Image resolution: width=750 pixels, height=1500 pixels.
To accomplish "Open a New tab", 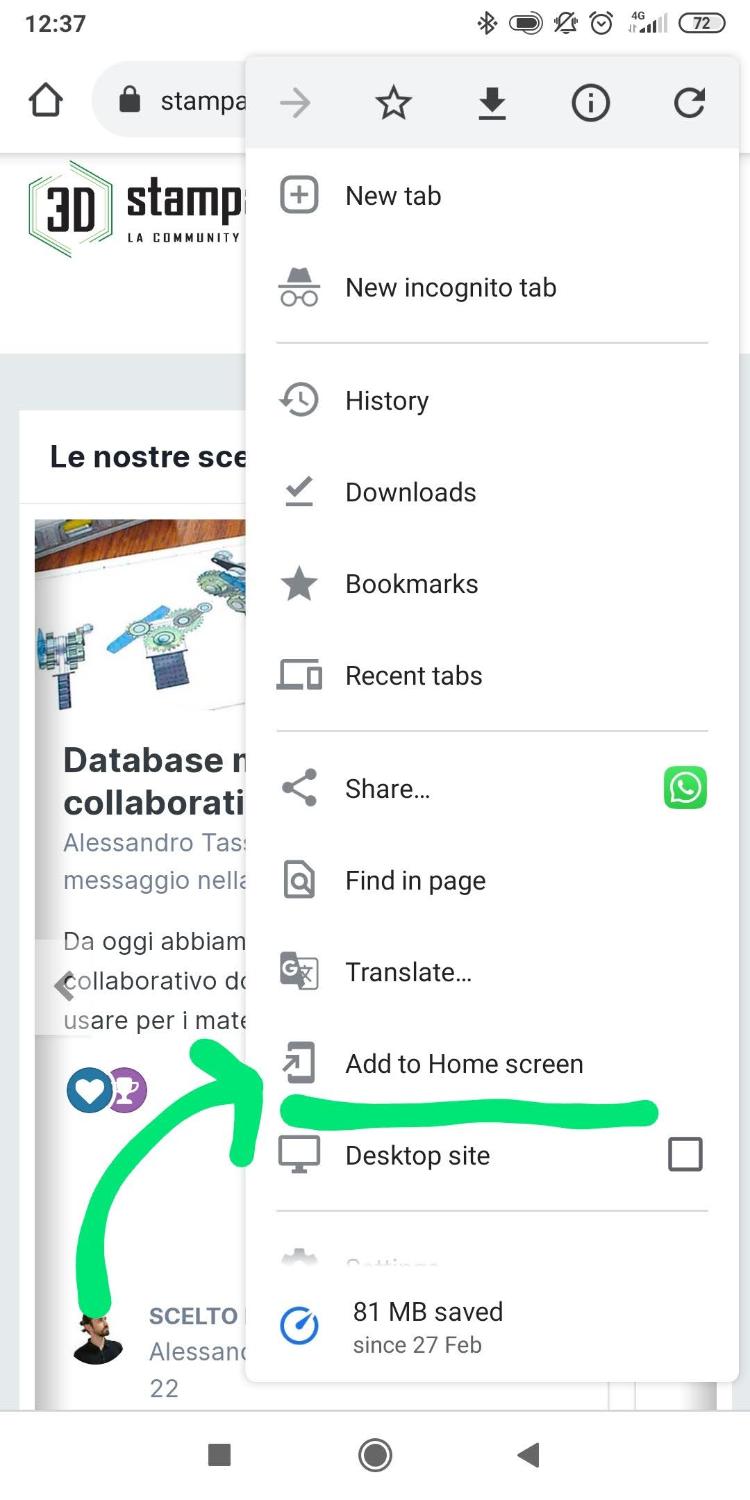I will [x=393, y=196].
